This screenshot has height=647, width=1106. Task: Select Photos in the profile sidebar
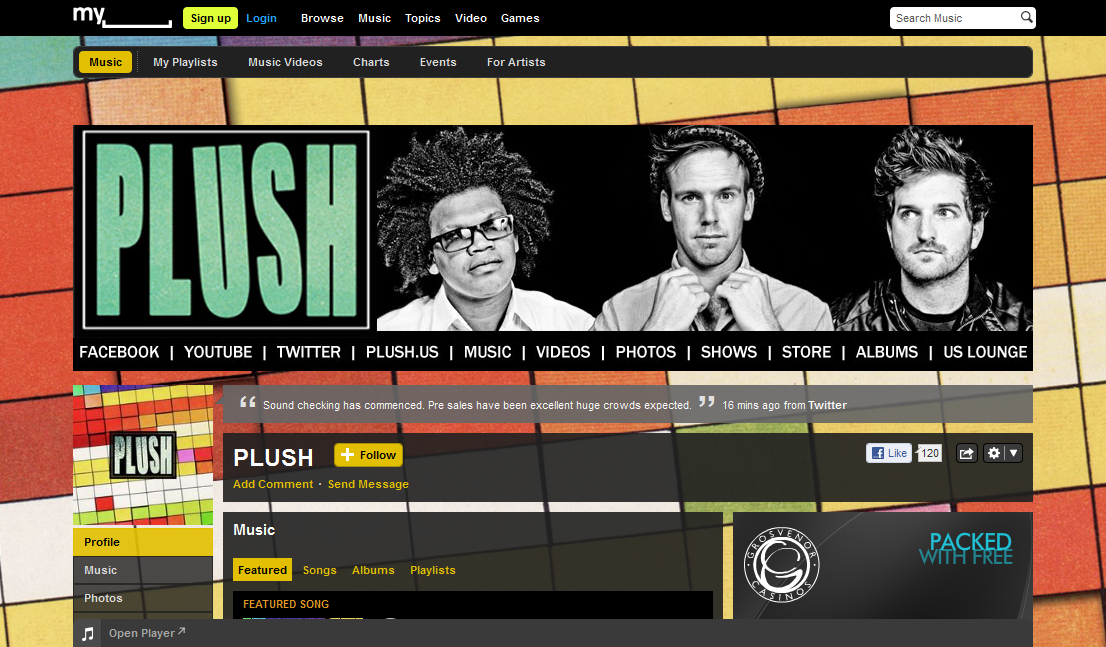pyautogui.click(x=143, y=598)
